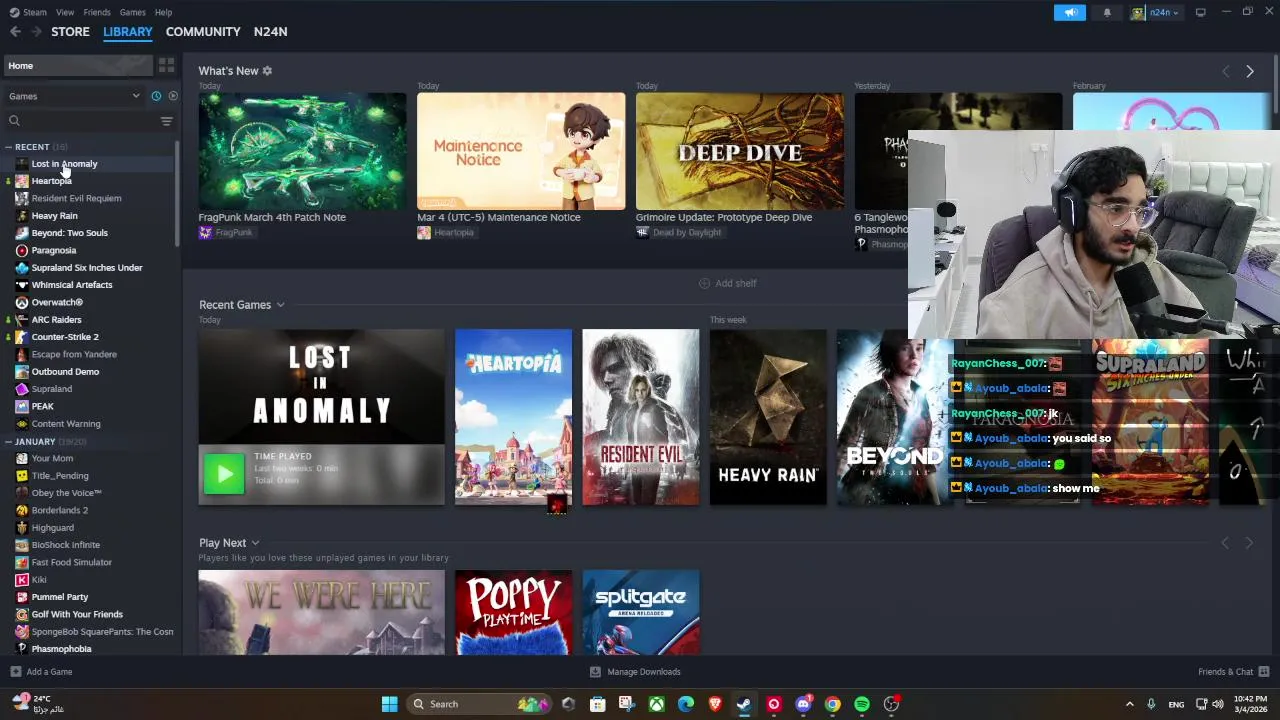Viewport: 1280px width, 720px height.
Task: Open the Friends menu
Action: (x=97, y=12)
